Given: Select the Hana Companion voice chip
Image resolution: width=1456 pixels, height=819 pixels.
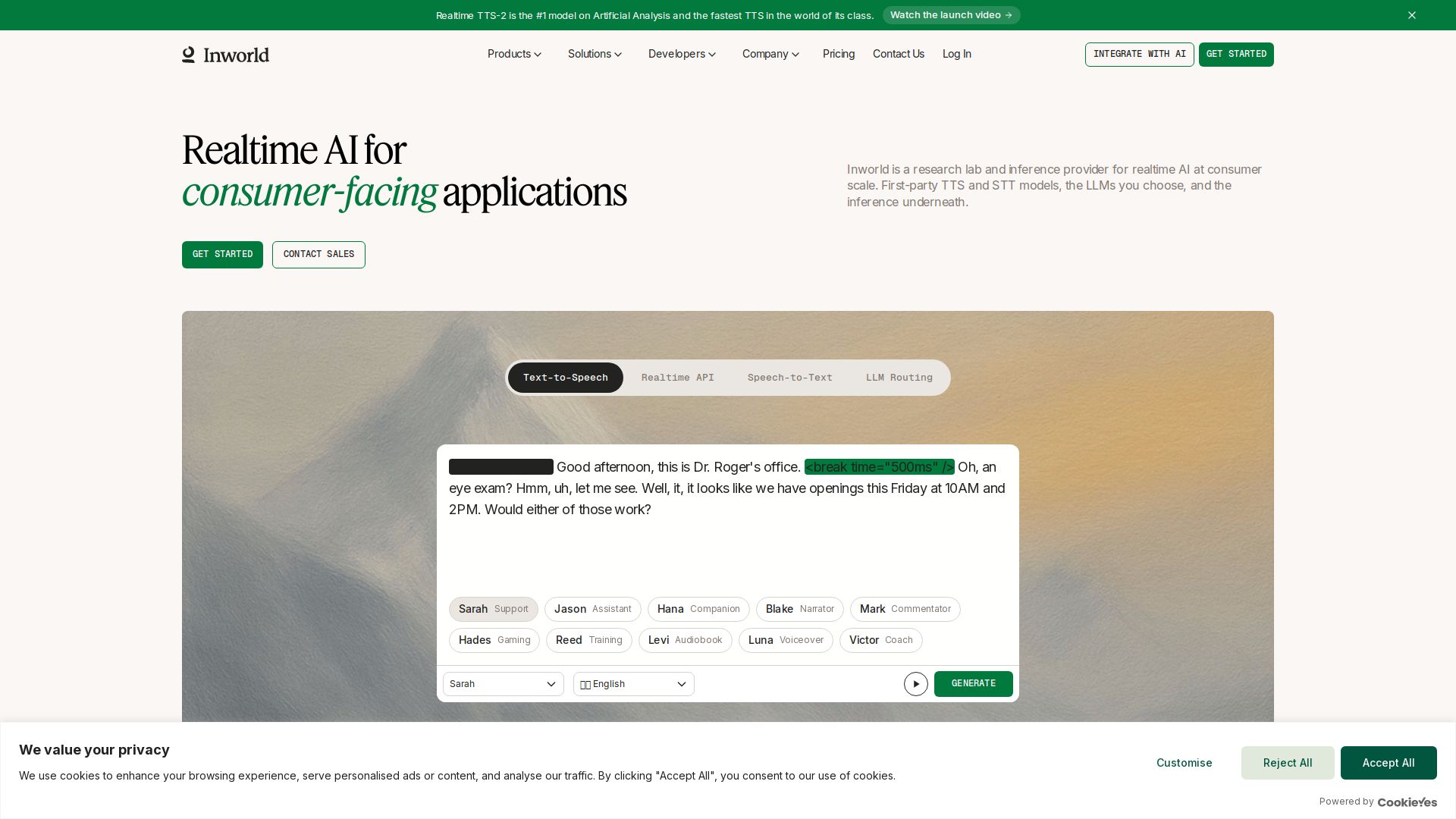Looking at the screenshot, I should coord(698,610).
